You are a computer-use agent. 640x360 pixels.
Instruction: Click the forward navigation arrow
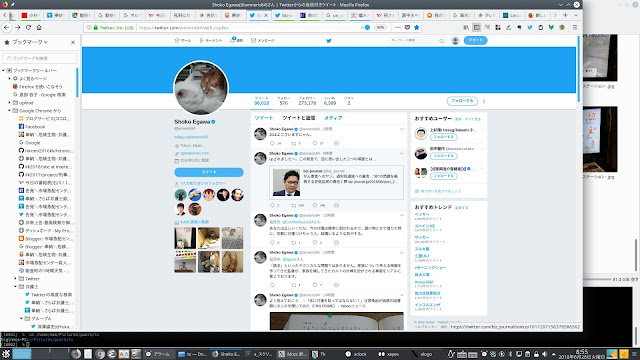[x=18, y=27]
